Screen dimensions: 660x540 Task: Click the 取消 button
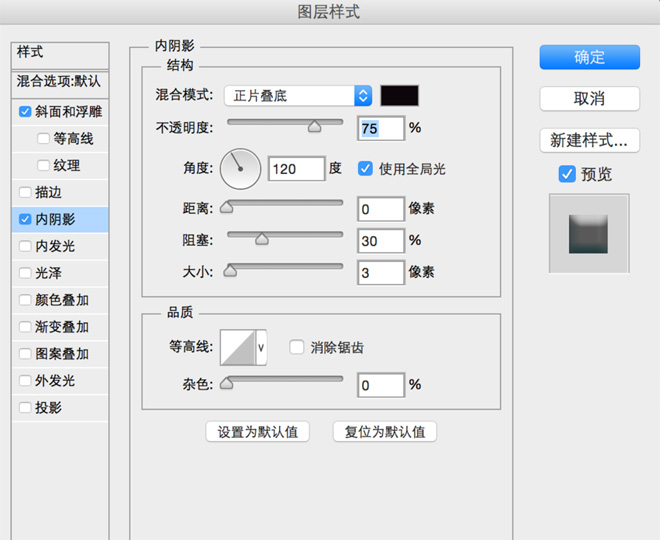(589, 99)
